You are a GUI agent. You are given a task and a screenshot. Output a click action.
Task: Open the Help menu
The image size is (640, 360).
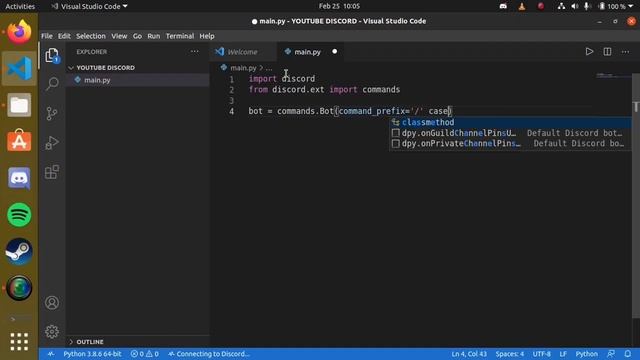click(207, 36)
